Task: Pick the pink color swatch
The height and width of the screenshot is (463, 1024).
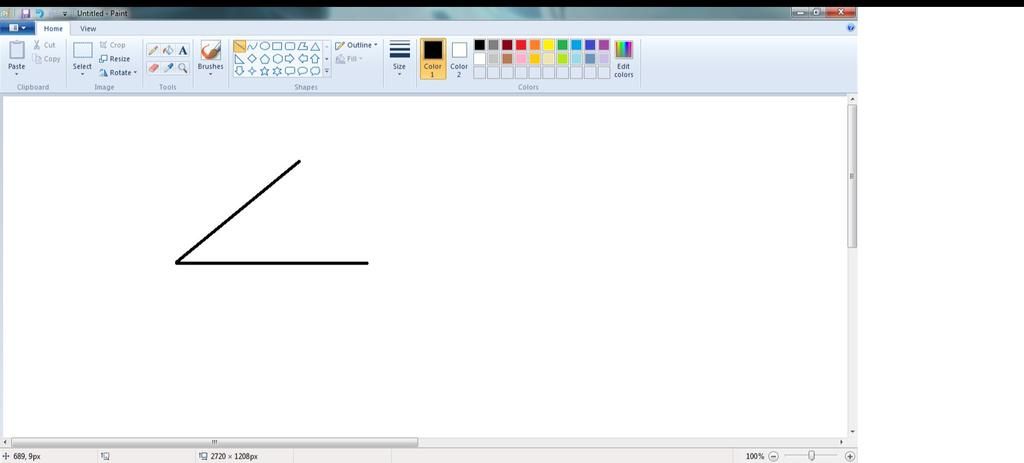Action: pyautogui.click(x=521, y=59)
